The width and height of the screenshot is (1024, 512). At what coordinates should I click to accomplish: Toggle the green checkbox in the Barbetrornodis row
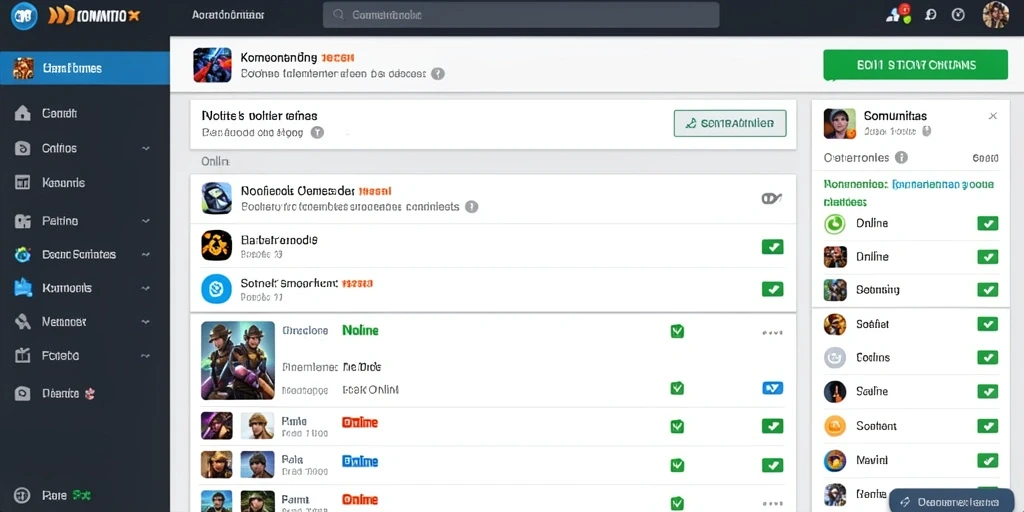773,247
